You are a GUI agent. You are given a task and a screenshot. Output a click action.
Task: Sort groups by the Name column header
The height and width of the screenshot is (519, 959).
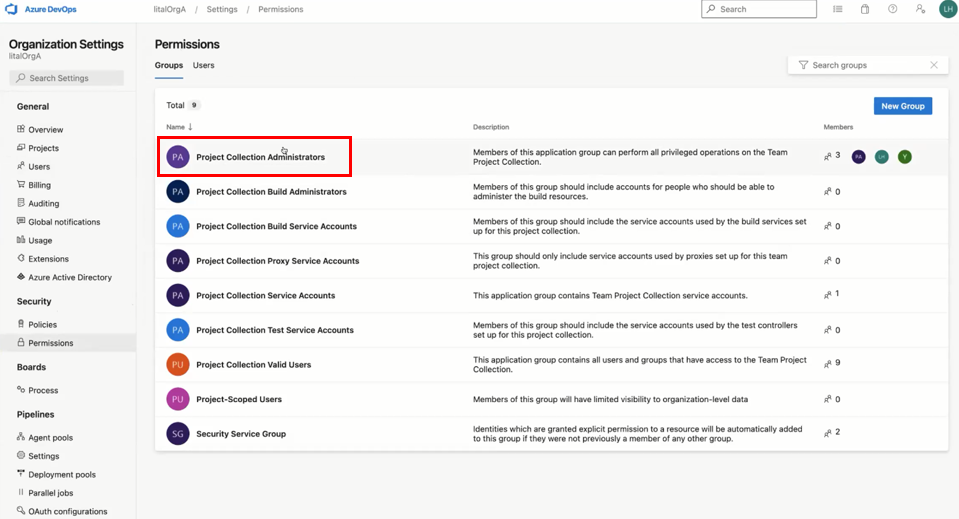coord(179,127)
